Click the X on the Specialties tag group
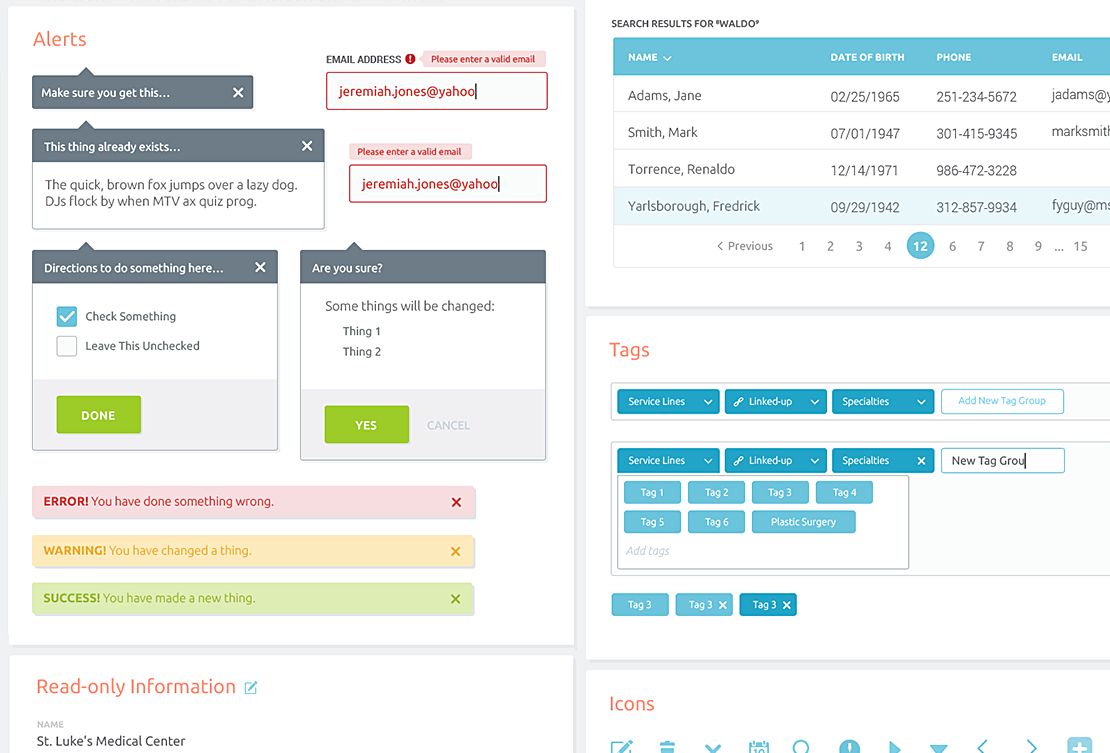The height and width of the screenshot is (753, 1110). pyautogui.click(x=921, y=461)
